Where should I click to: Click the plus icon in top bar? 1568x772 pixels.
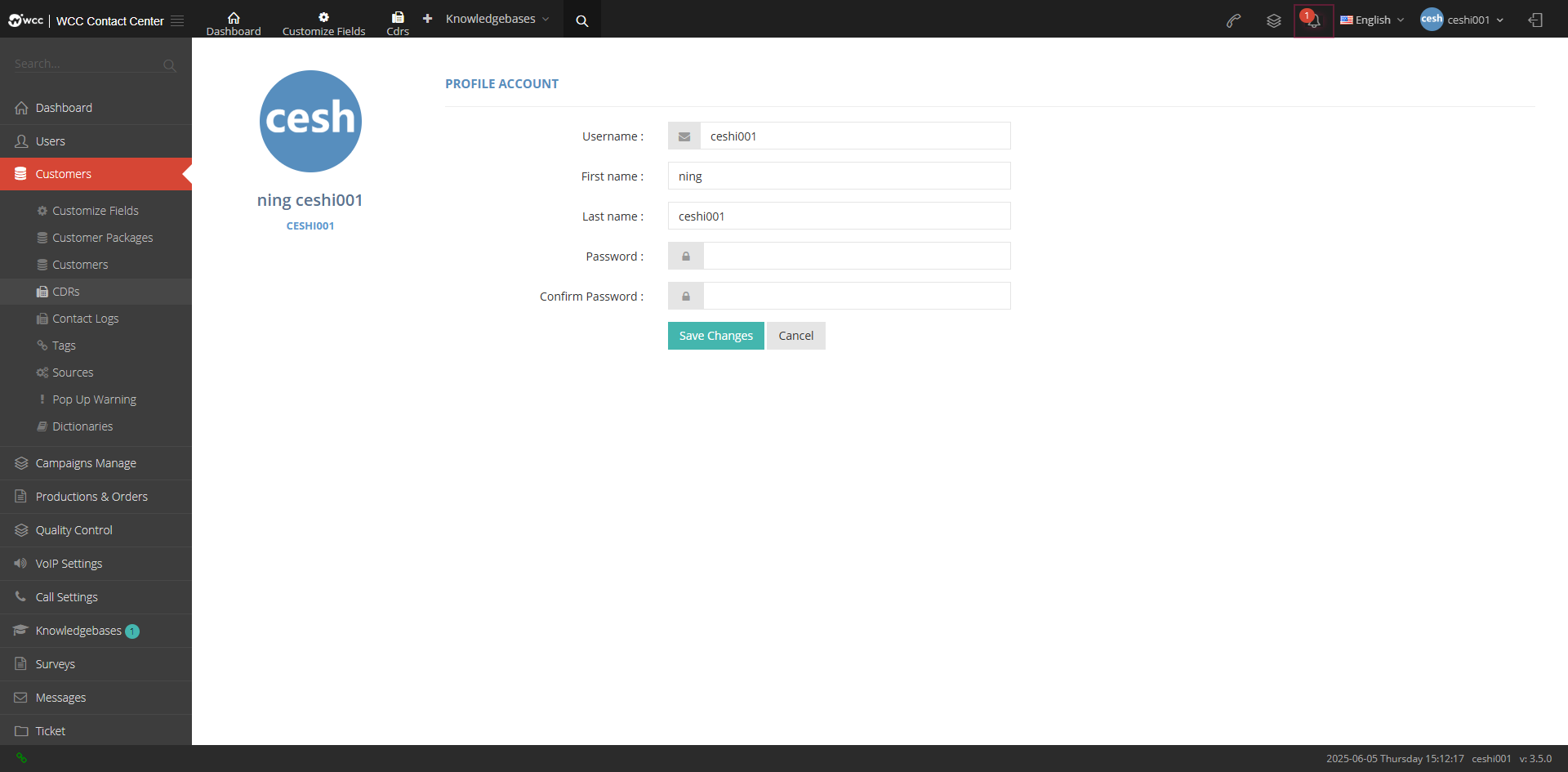427,18
